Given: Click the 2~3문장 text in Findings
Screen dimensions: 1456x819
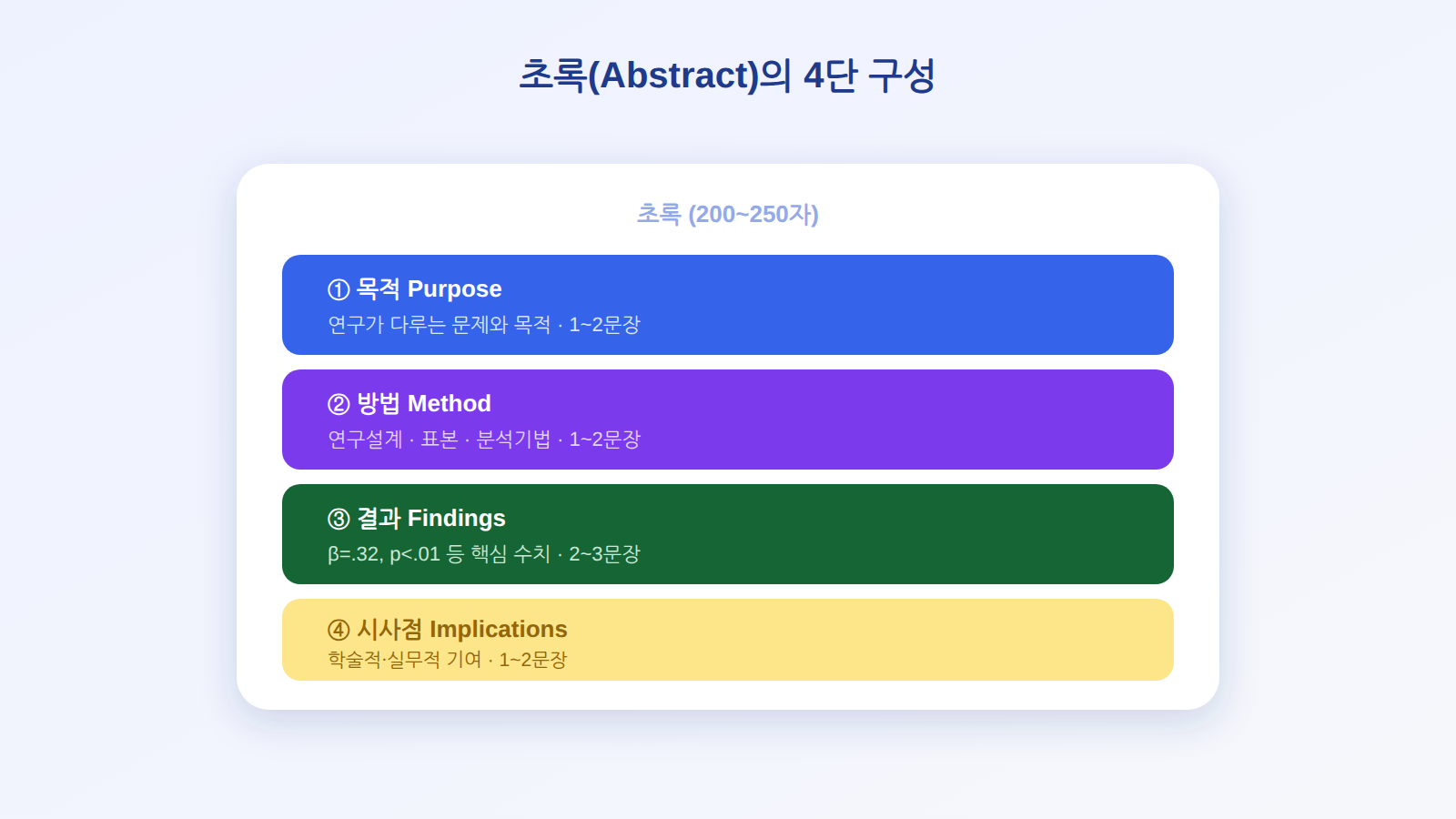Looking at the screenshot, I should point(605,554).
